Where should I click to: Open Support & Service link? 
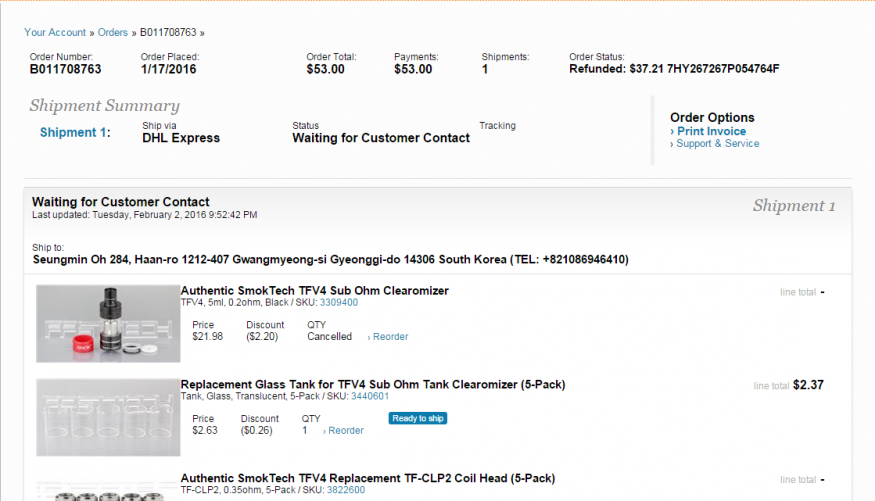(718, 143)
